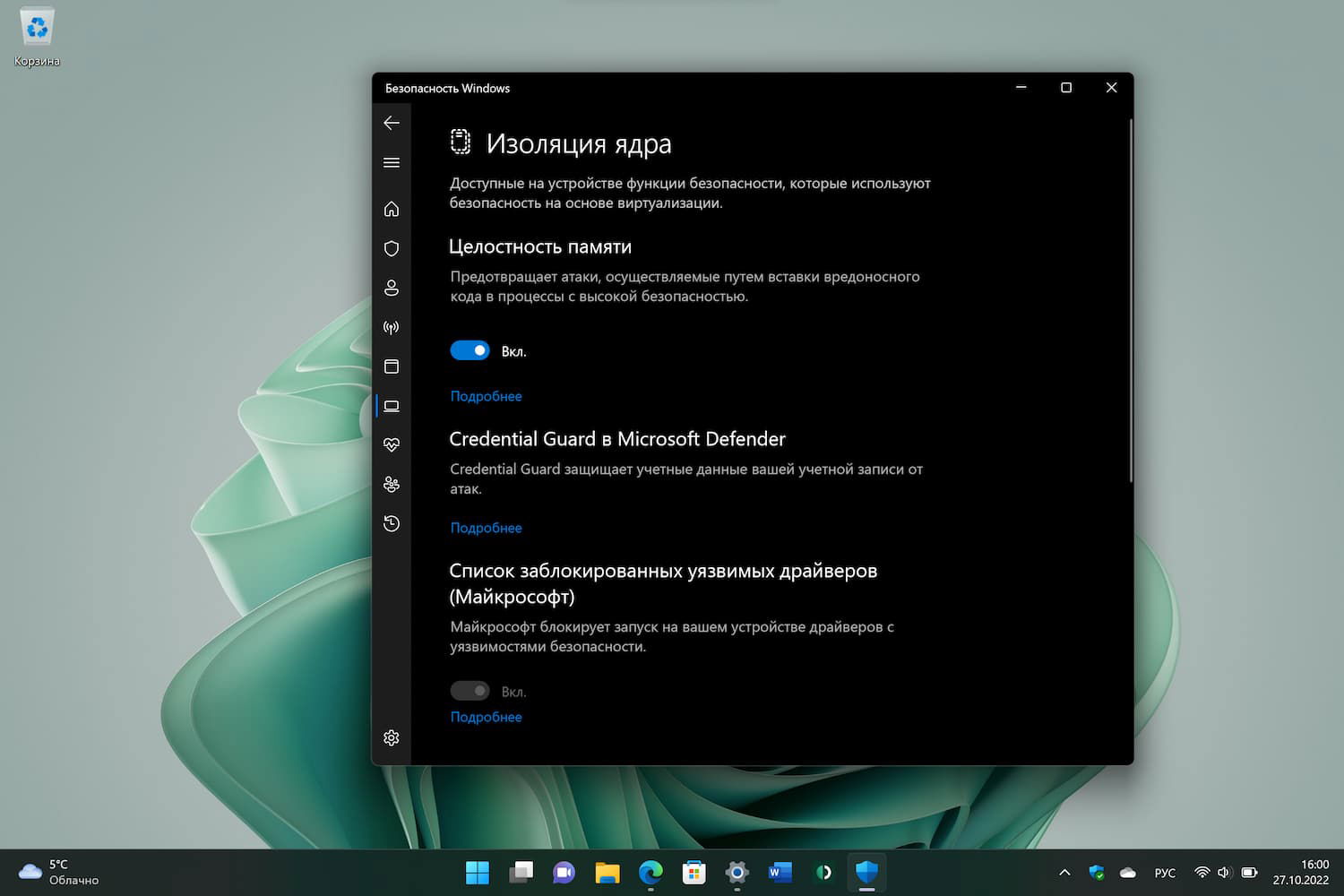The width and height of the screenshot is (1344, 896).
Task: Open Teams Chat on the taskbar
Action: pyautogui.click(x=564, y=872)
